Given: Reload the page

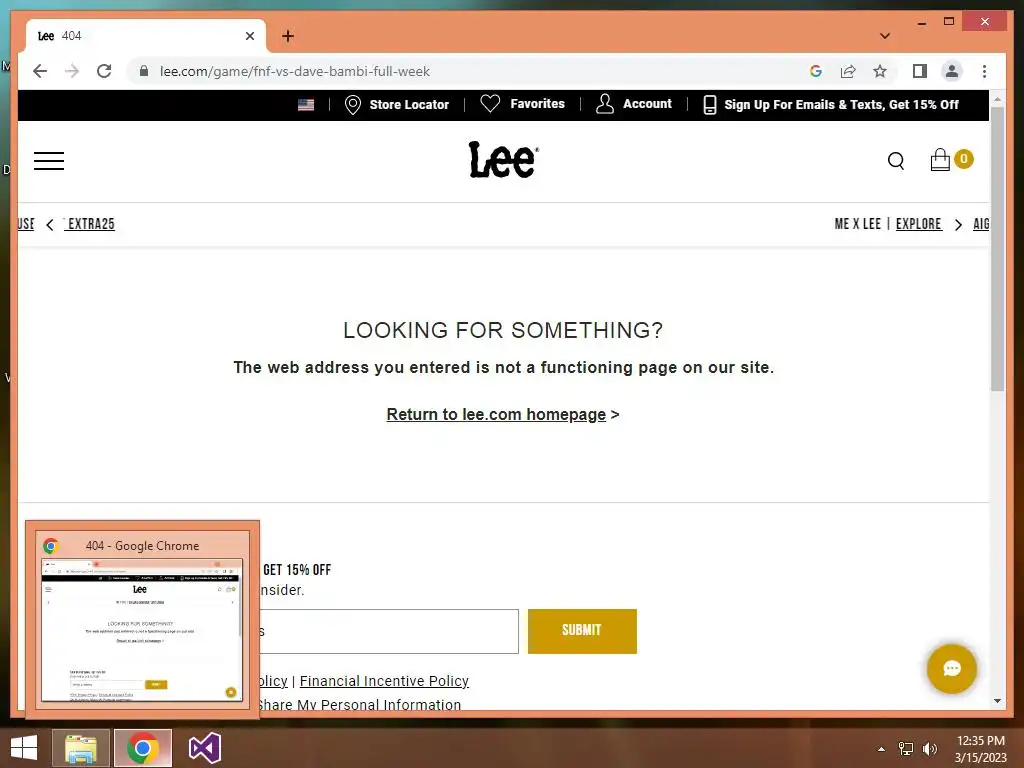Looking at the screenshot, I should tap(104, 71).
